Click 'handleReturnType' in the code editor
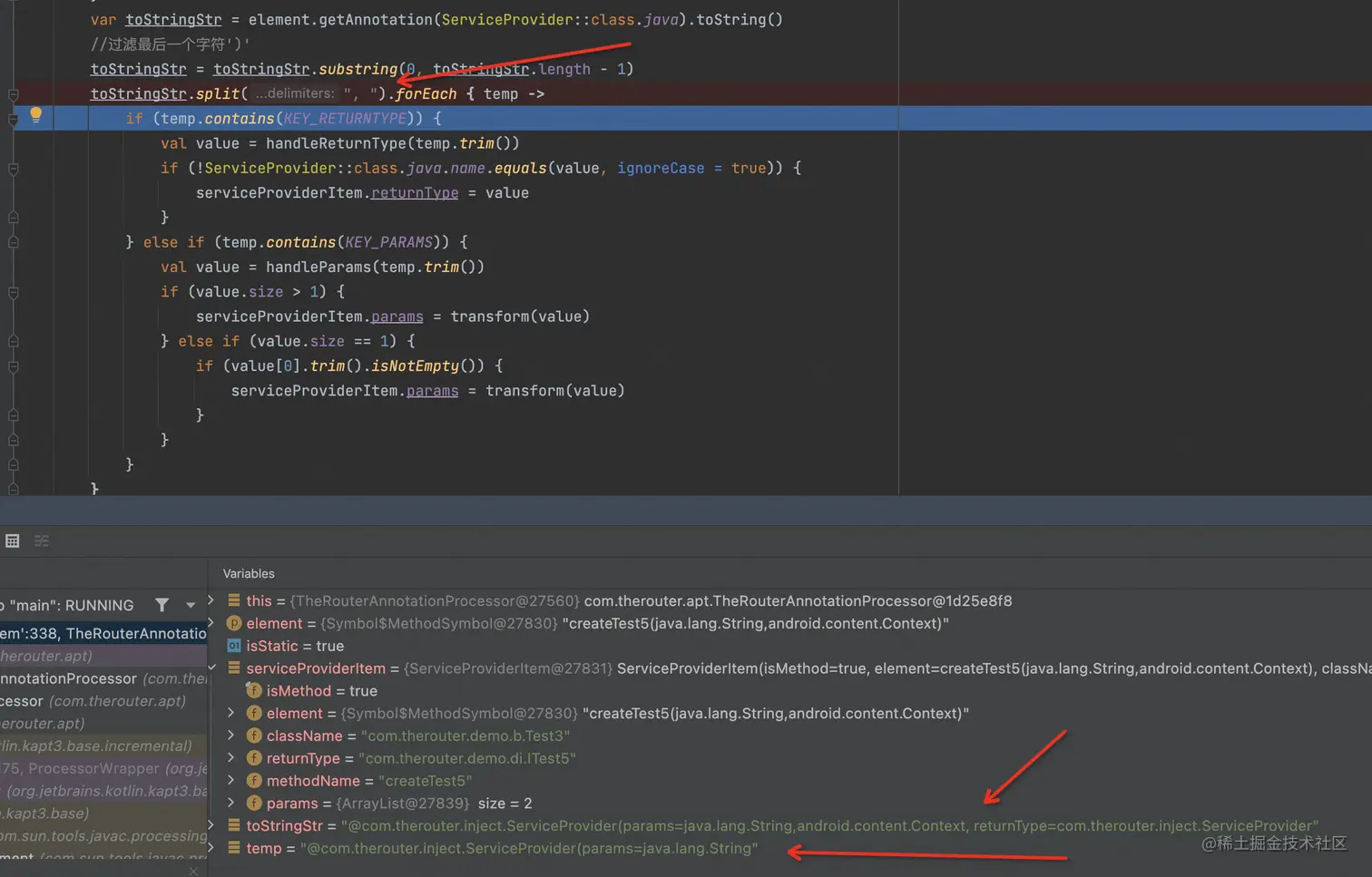The image size is (1372, 877). pyautogui.click(x=337, y=143)
